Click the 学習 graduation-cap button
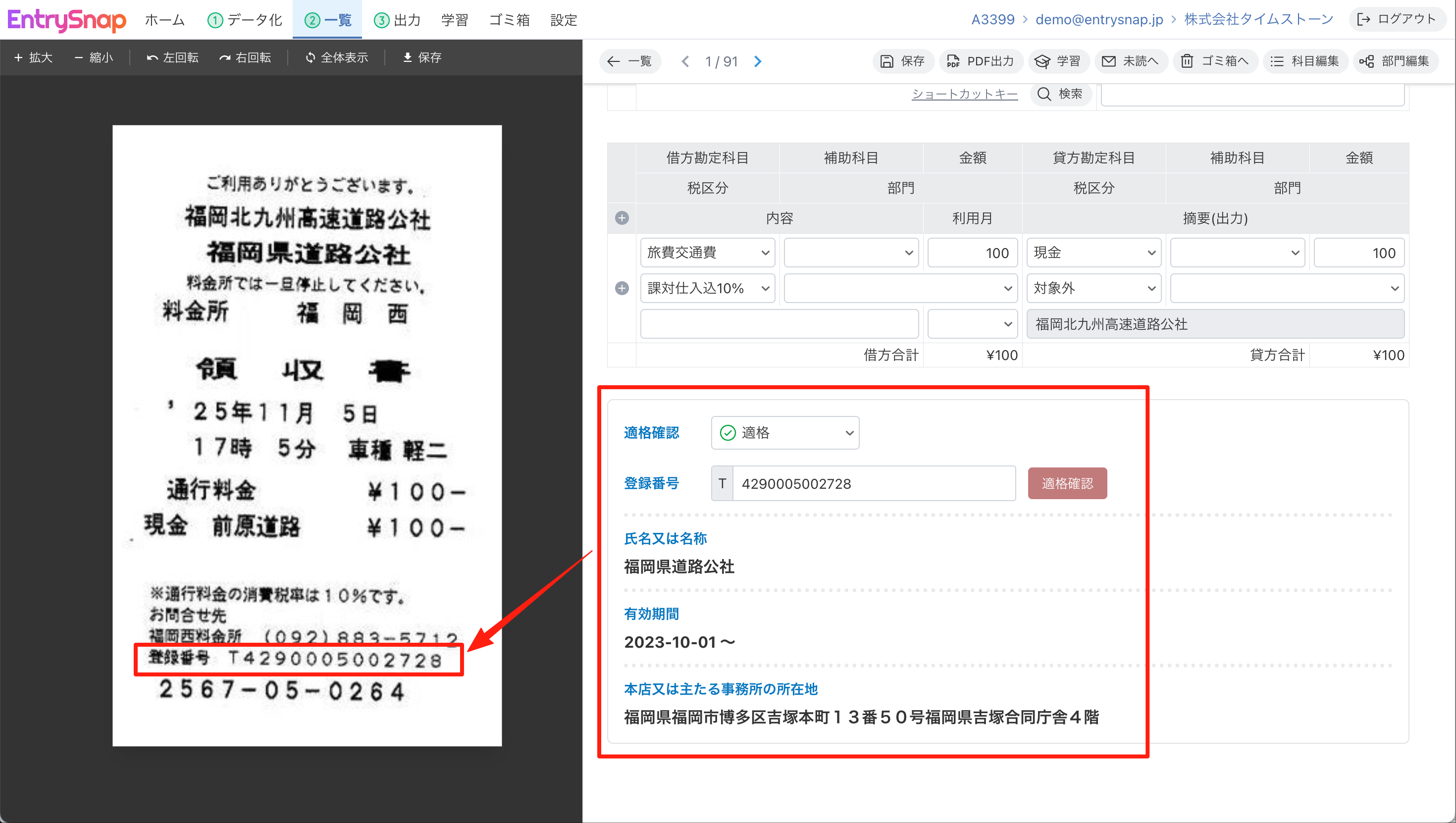The width and height of the screenshot is (1456, 823). (1058, 61)
